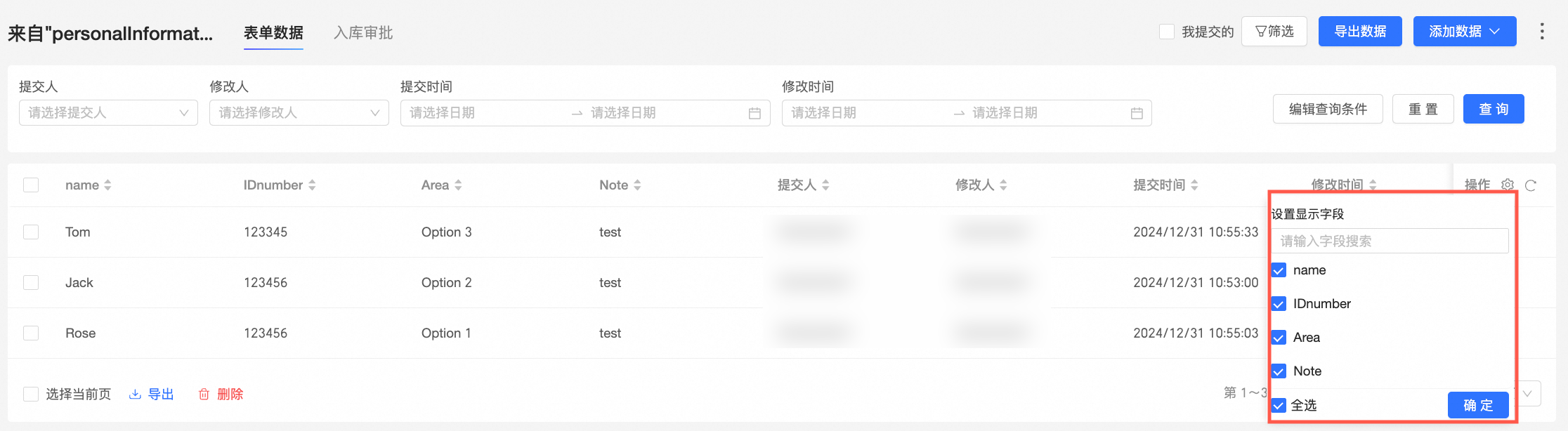Click the 提交时间 start date field
1568x431 pixels.
coord(485,113)
